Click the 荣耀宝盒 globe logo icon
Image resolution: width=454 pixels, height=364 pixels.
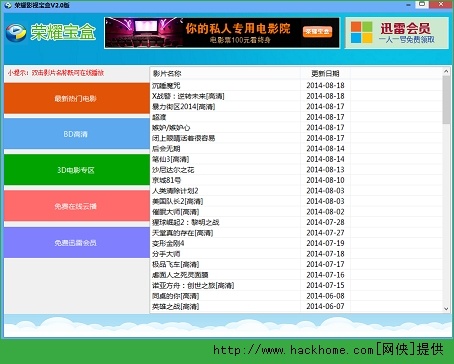[x=16, y=33]
